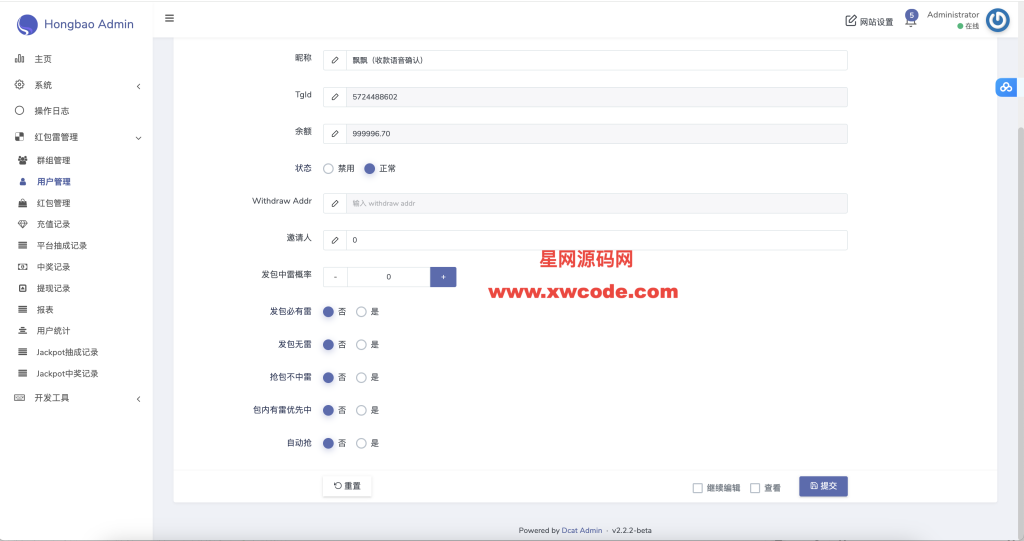Screen dimensions: 1024x541
Task: Click the hamburger menu toggle icon
Action: 169,19
